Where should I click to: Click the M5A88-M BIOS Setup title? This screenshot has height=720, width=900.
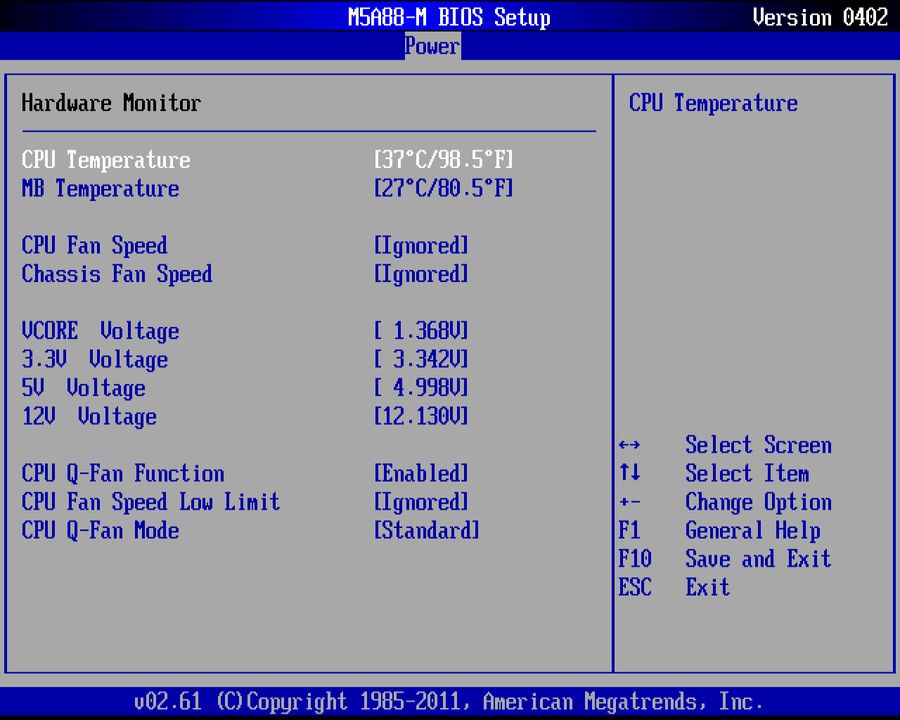(x=449, y=17)
